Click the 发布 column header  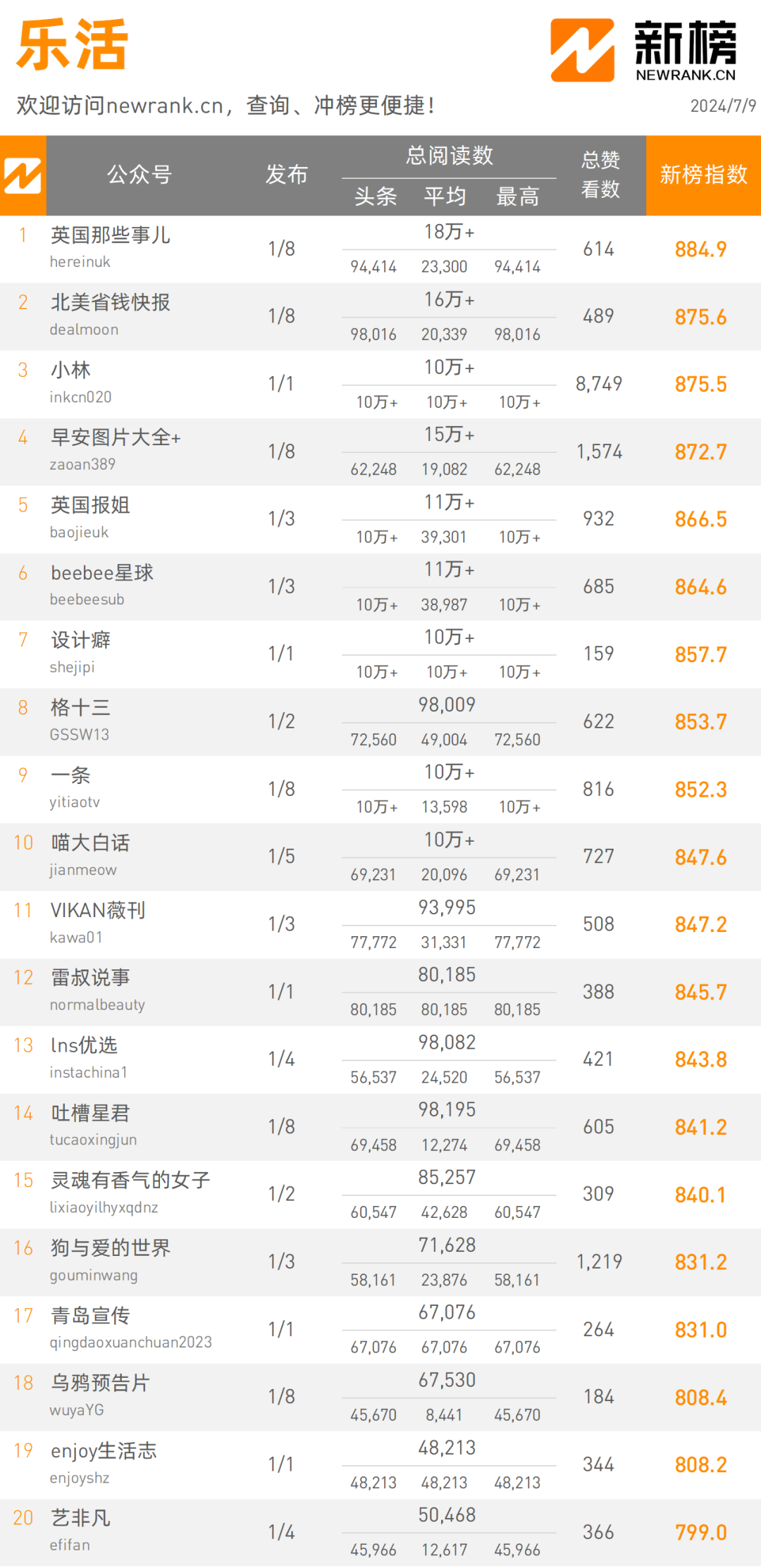coord(287,174)
